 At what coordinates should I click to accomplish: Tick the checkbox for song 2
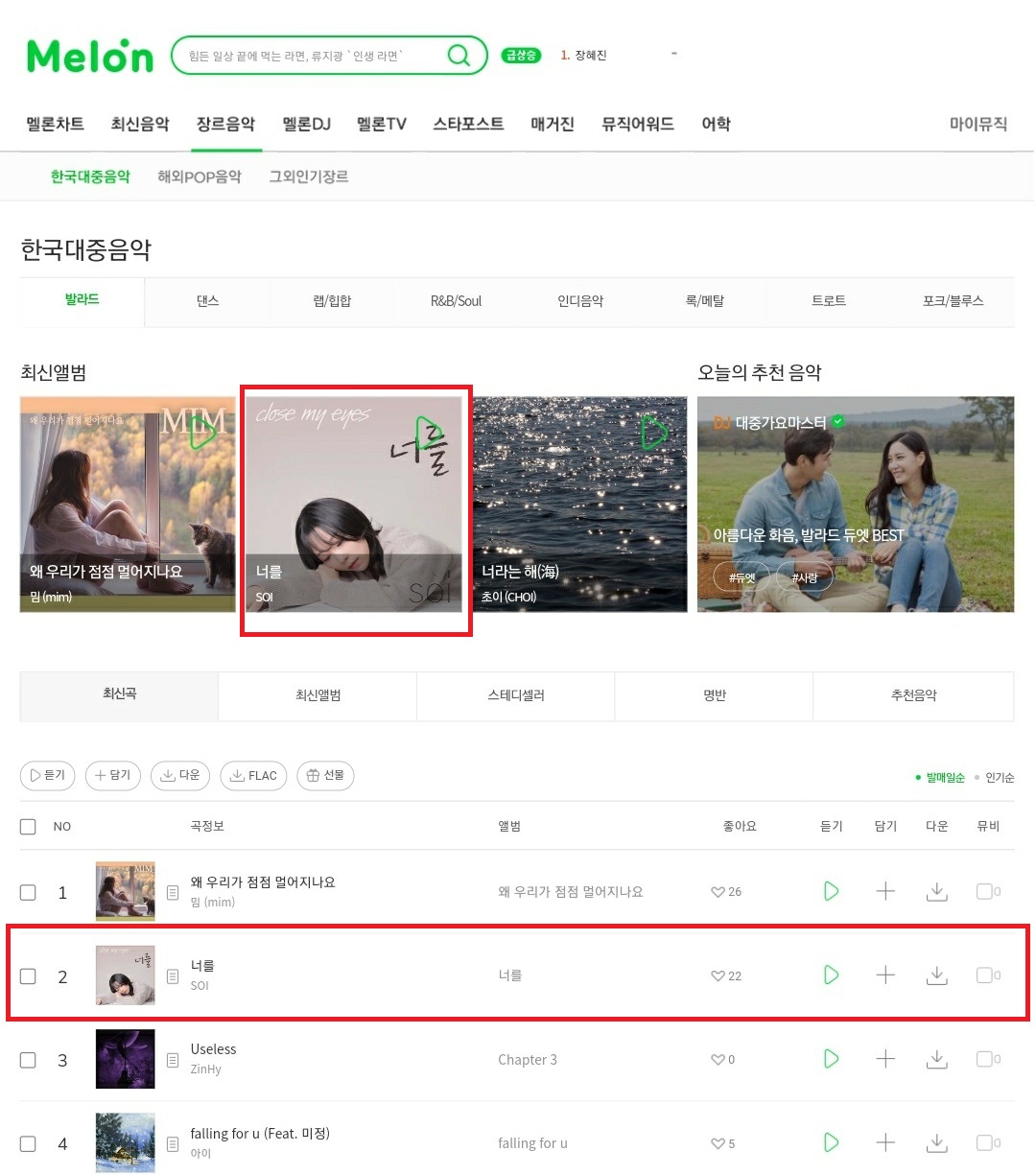tap(28, 975)
